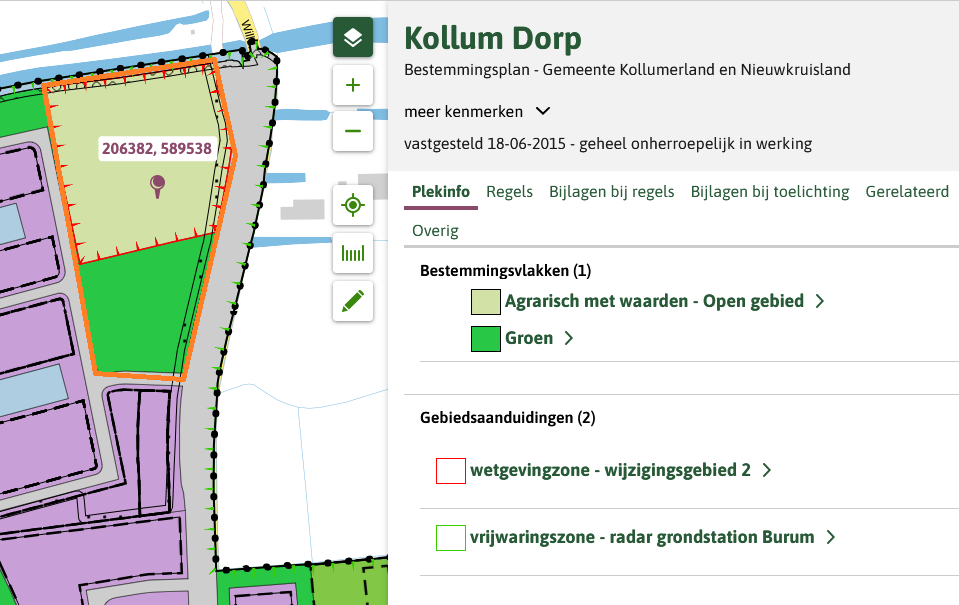Click the Bestemmingsvlakken (1) heading
959x605 pixels.
pos(506,270)
